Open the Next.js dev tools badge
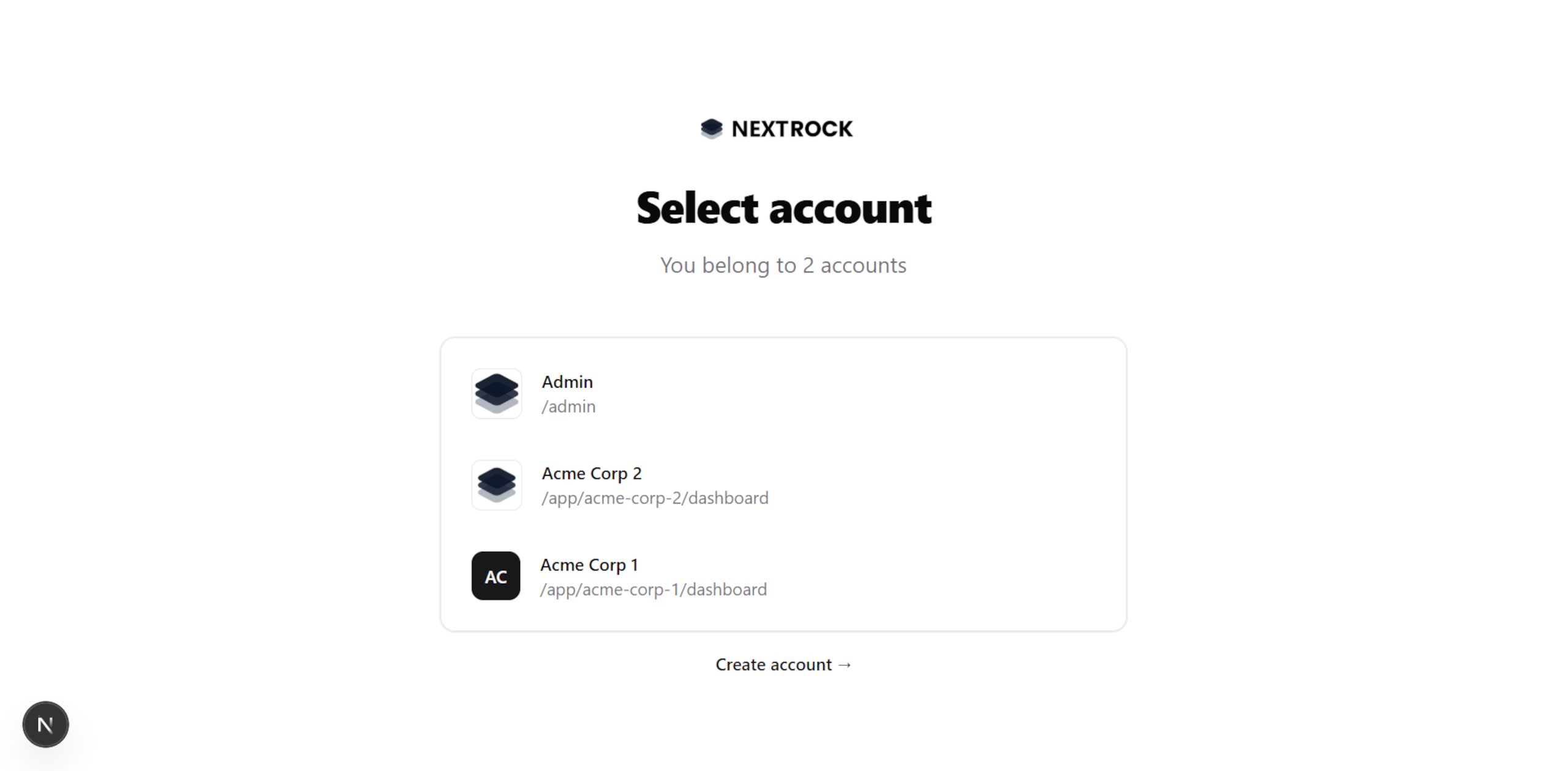Viewport: 1568px width, 771px height. click(x=45, y=724)
